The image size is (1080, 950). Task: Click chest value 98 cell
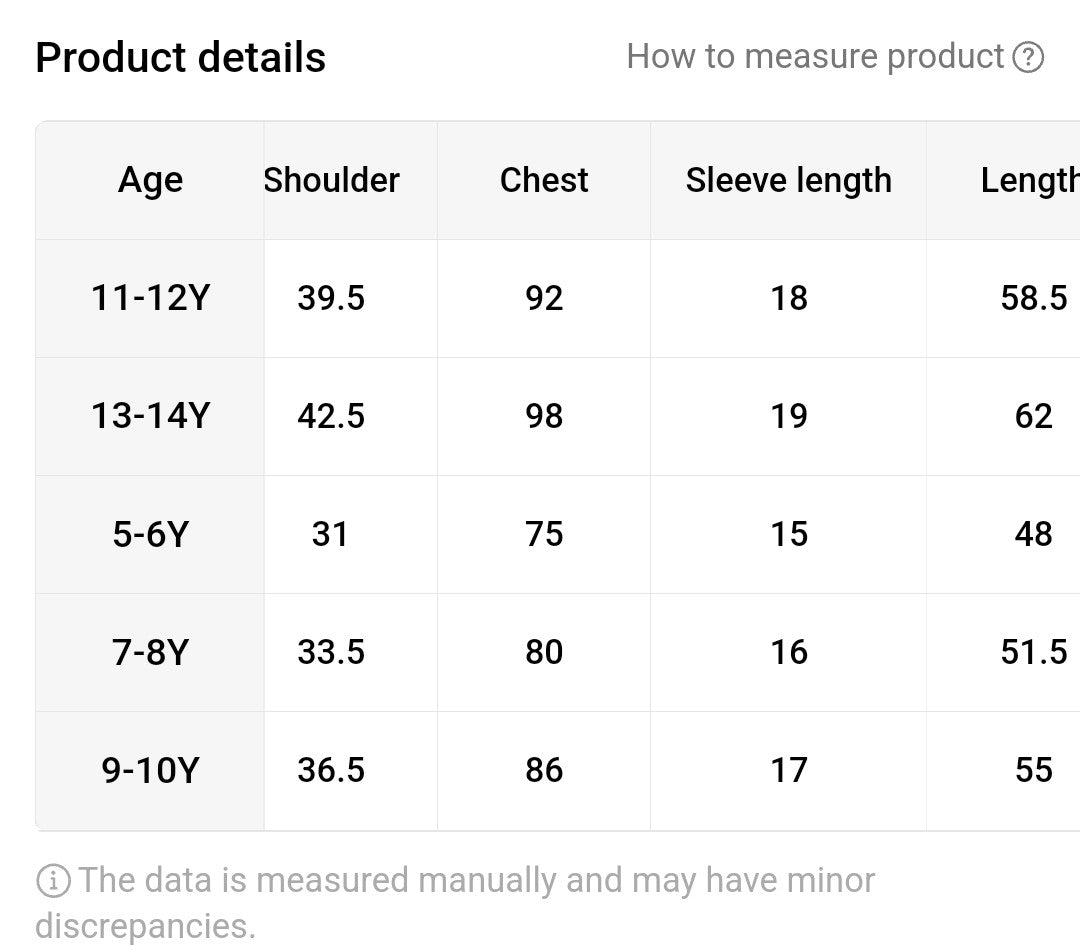(544, 416)
